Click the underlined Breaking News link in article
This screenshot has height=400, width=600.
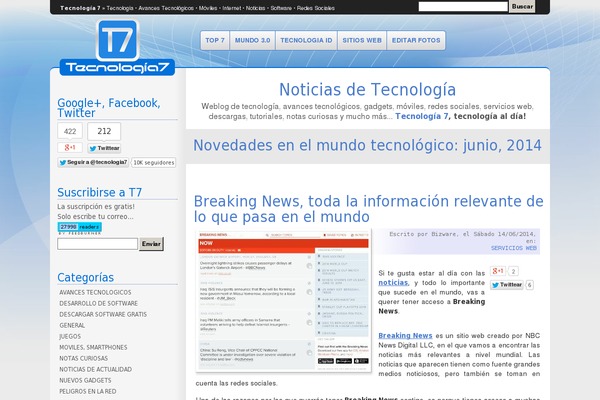click(405, 336)
